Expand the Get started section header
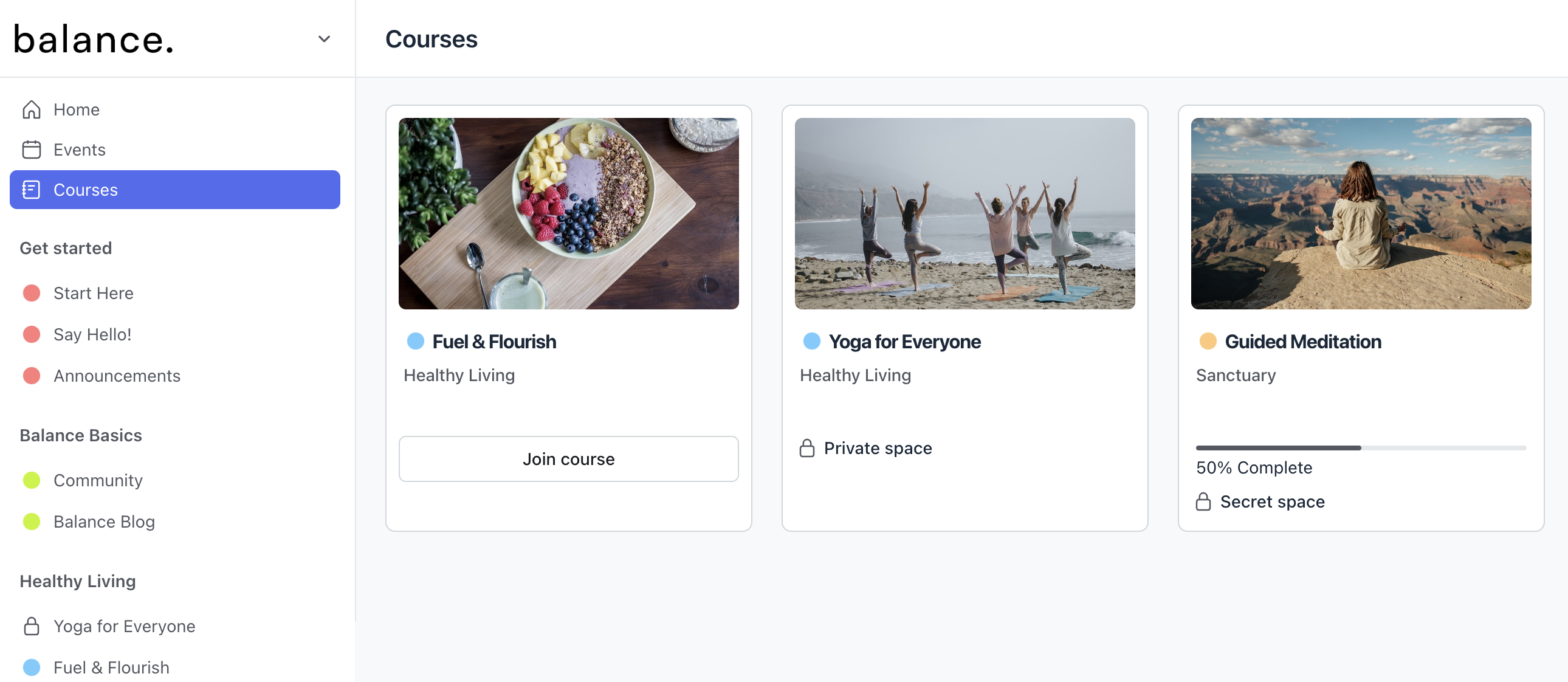This screenshot has height=682, width=1568. 66,248
